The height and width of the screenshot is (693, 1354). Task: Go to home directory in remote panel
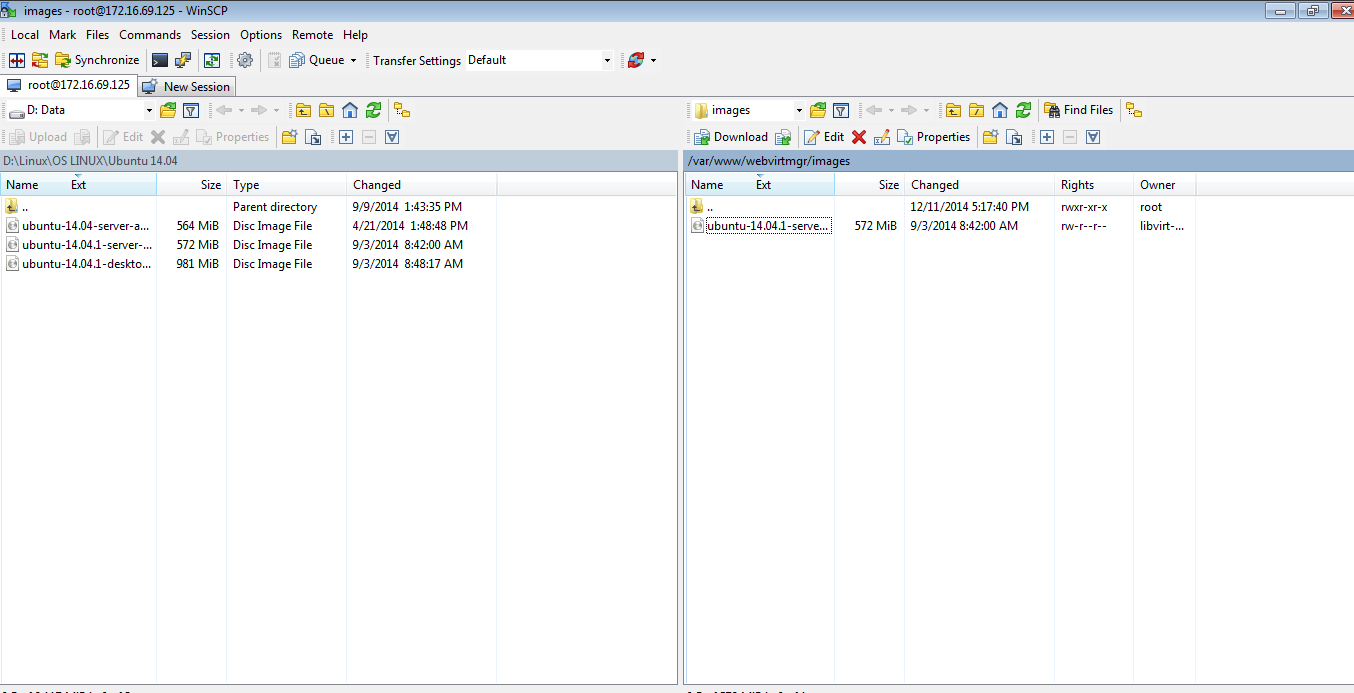1000,110
